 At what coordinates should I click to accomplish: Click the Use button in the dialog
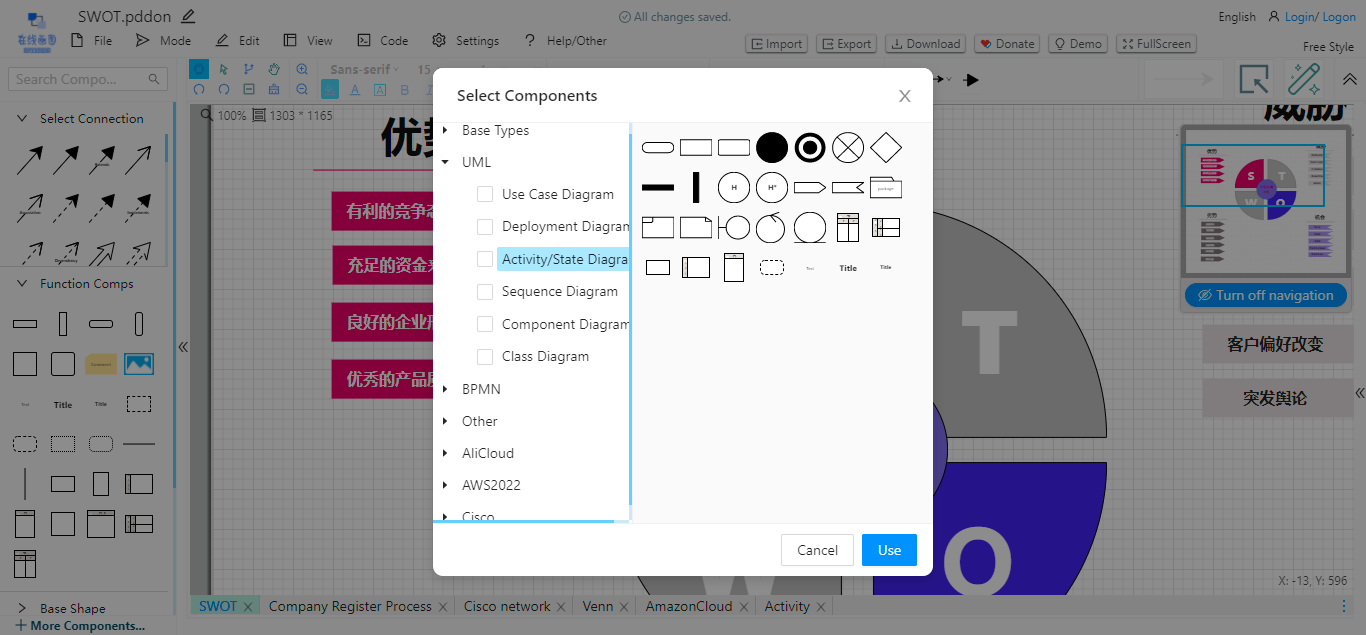(x=888, y=549)
